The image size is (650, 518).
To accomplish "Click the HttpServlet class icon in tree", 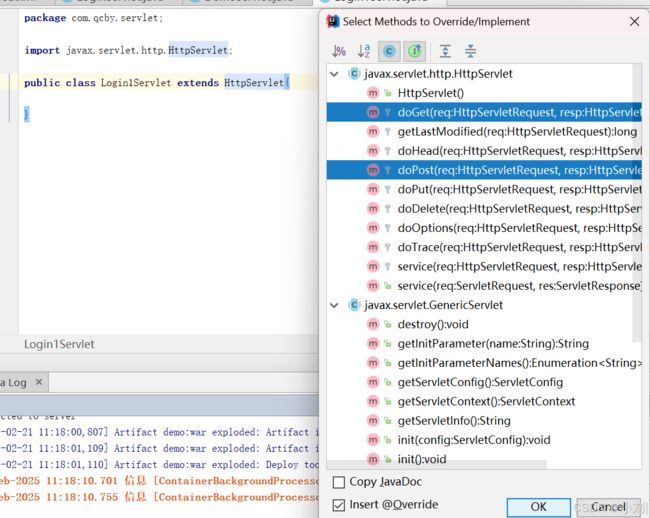I will [x=354, y=74].
